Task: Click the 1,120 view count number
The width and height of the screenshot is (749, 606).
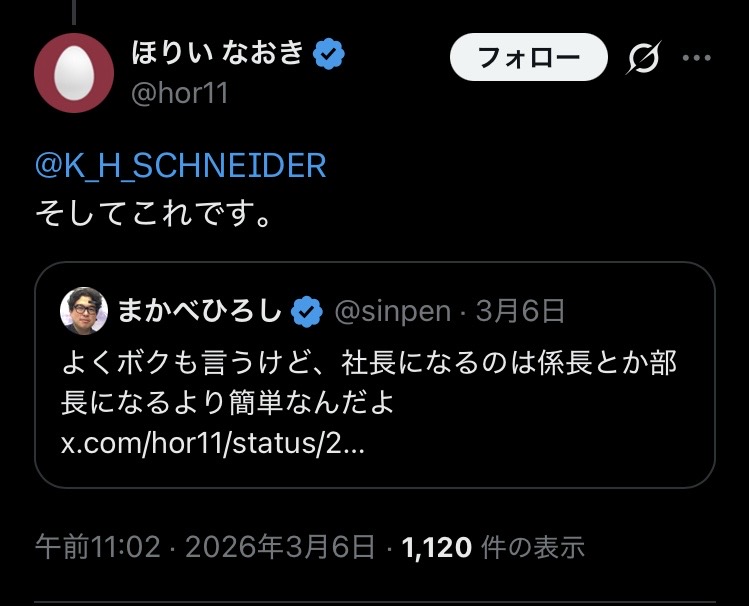Action: [x=436, y=547]
